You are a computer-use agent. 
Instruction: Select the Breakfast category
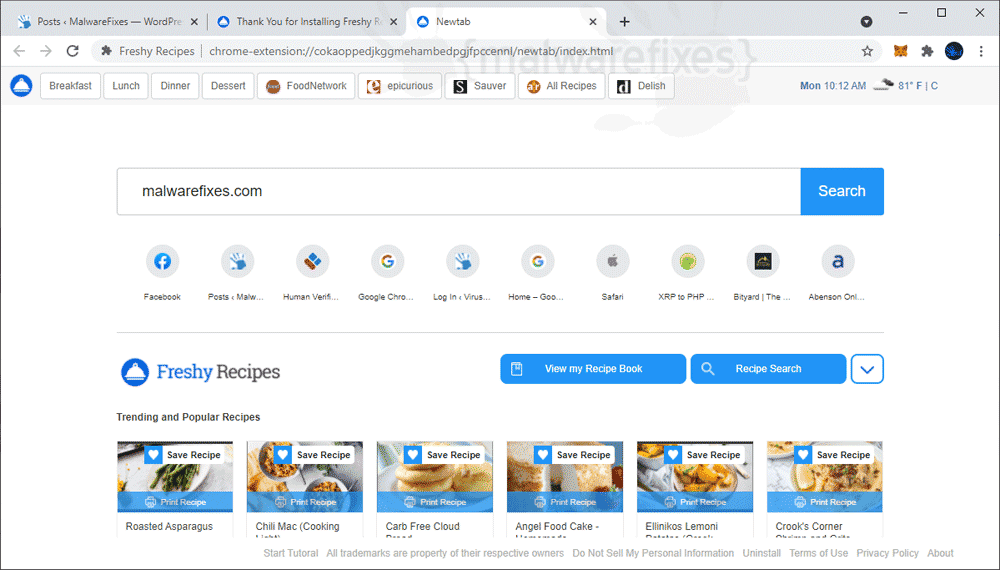click(70, 86)
